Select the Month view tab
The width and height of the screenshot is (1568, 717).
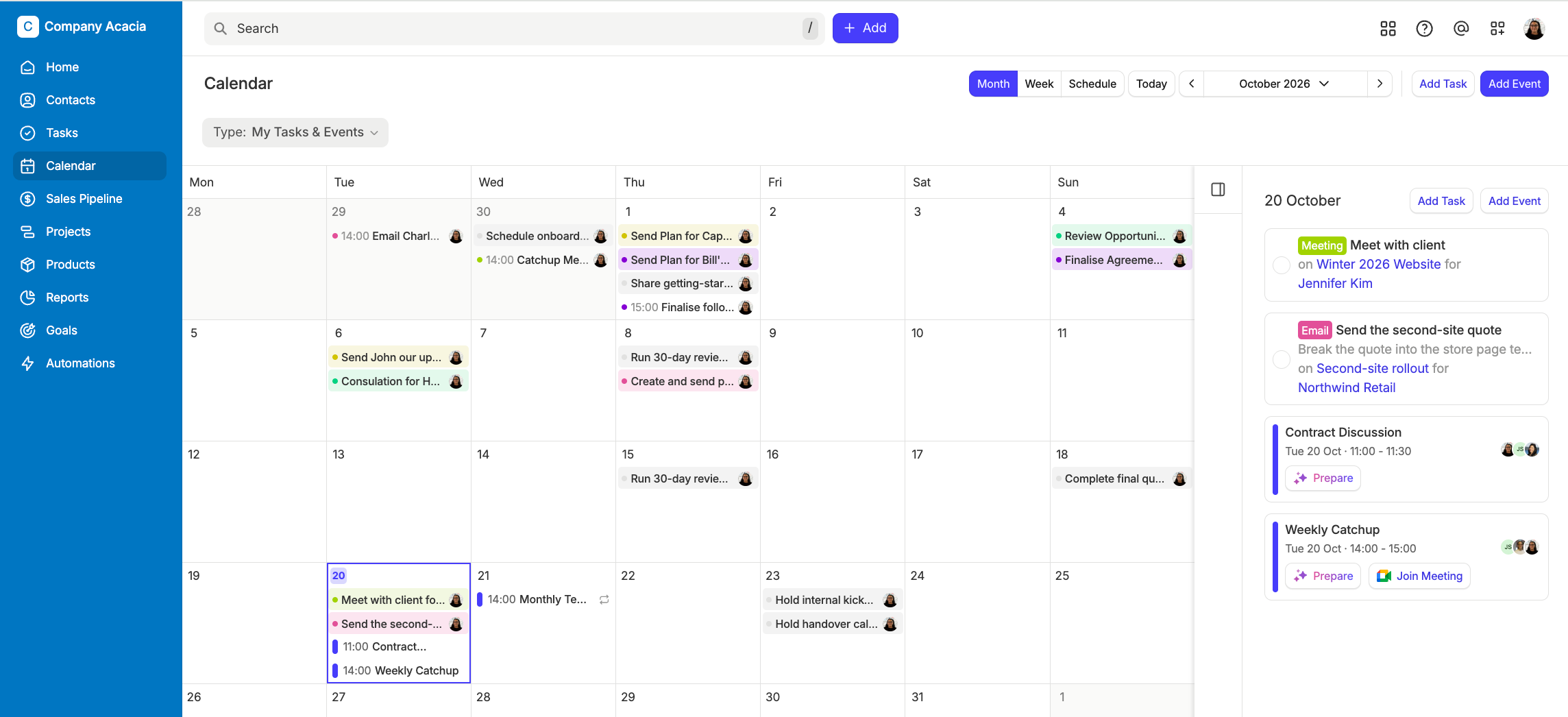[993, 84]
